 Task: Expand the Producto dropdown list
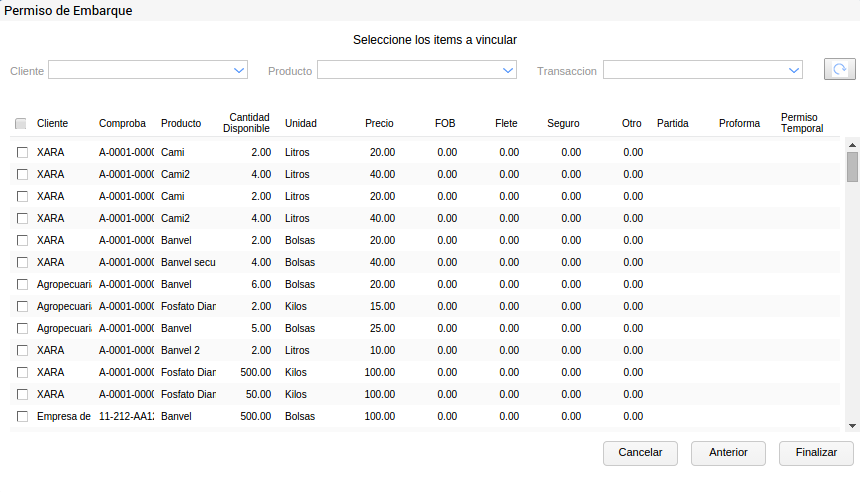click(x=508, y=71)
